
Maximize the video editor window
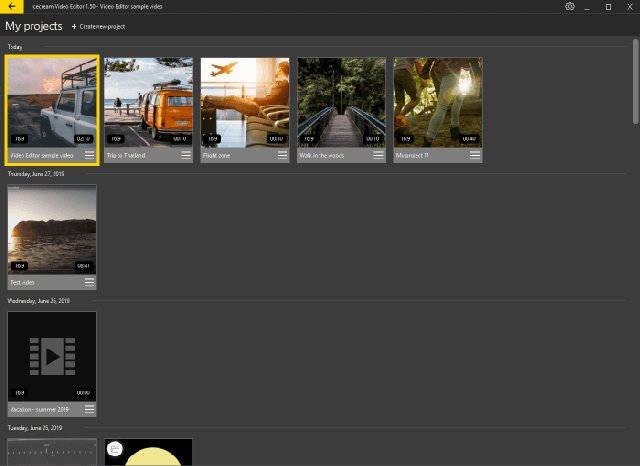[608, 7]
